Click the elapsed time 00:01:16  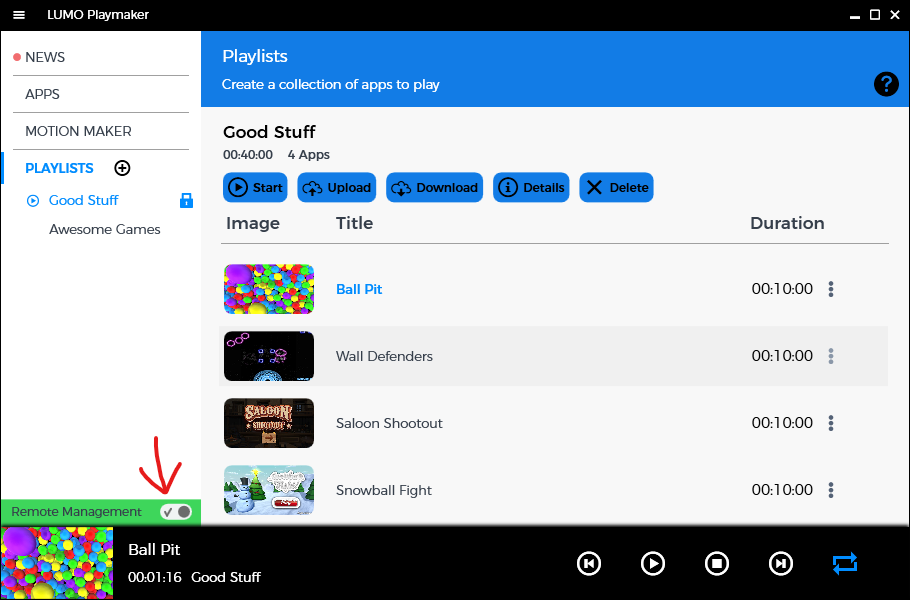(x=155, y=577)
